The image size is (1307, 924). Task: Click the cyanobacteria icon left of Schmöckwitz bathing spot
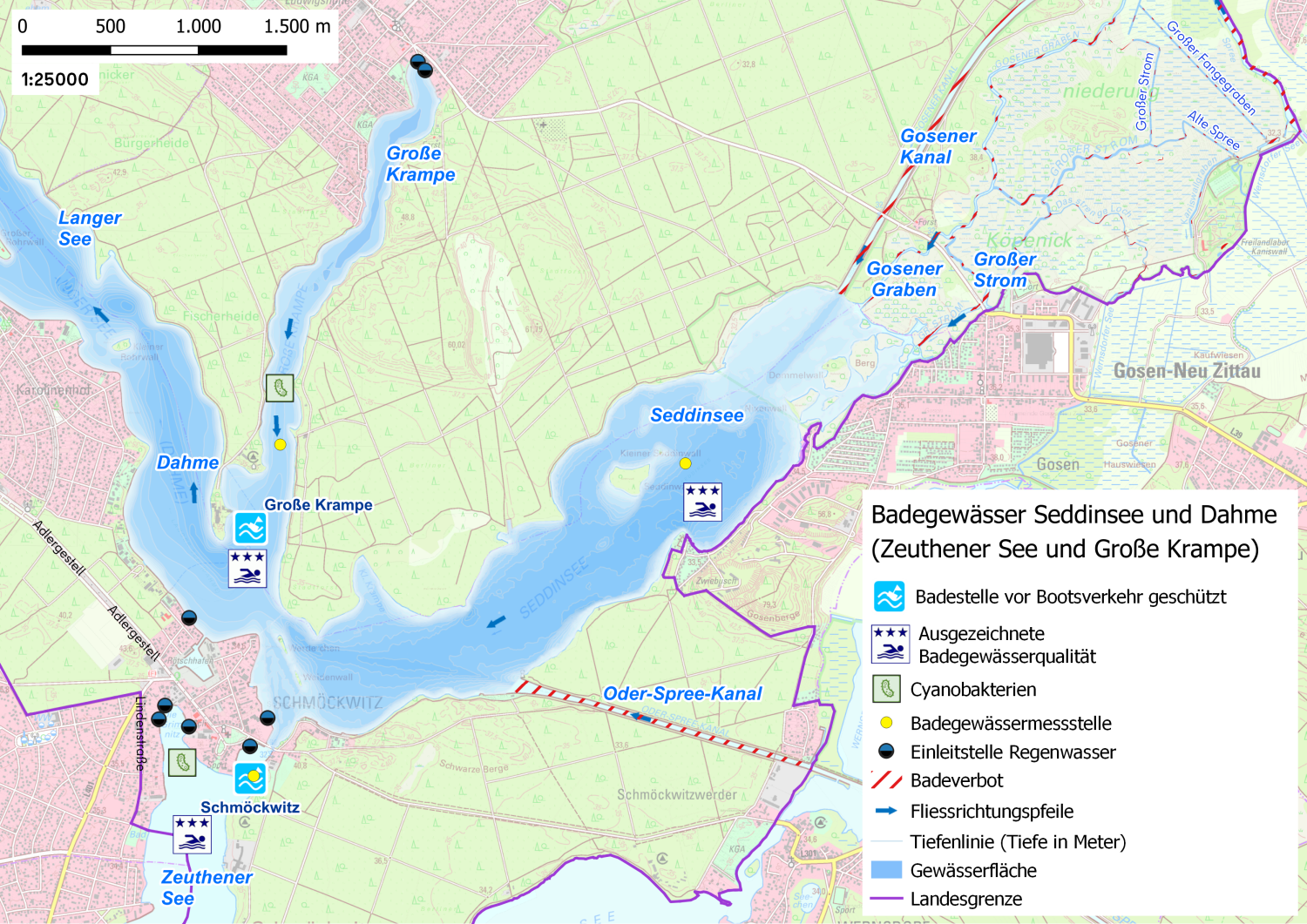point(182,763)
